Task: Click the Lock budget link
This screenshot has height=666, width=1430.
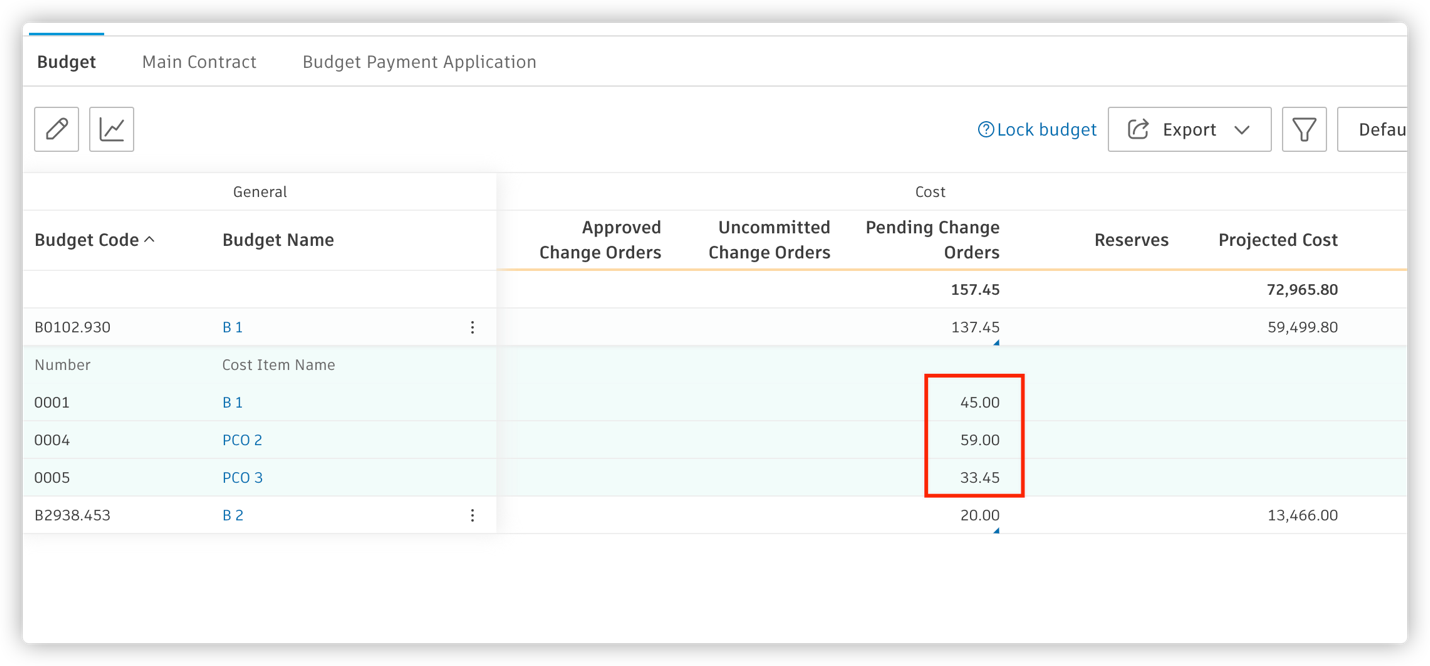Action: [1046, 129]
